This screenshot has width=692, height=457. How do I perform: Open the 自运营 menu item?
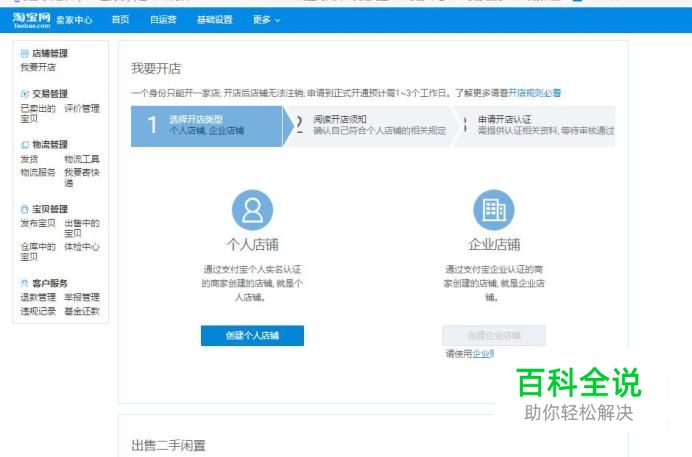point(163,19)
